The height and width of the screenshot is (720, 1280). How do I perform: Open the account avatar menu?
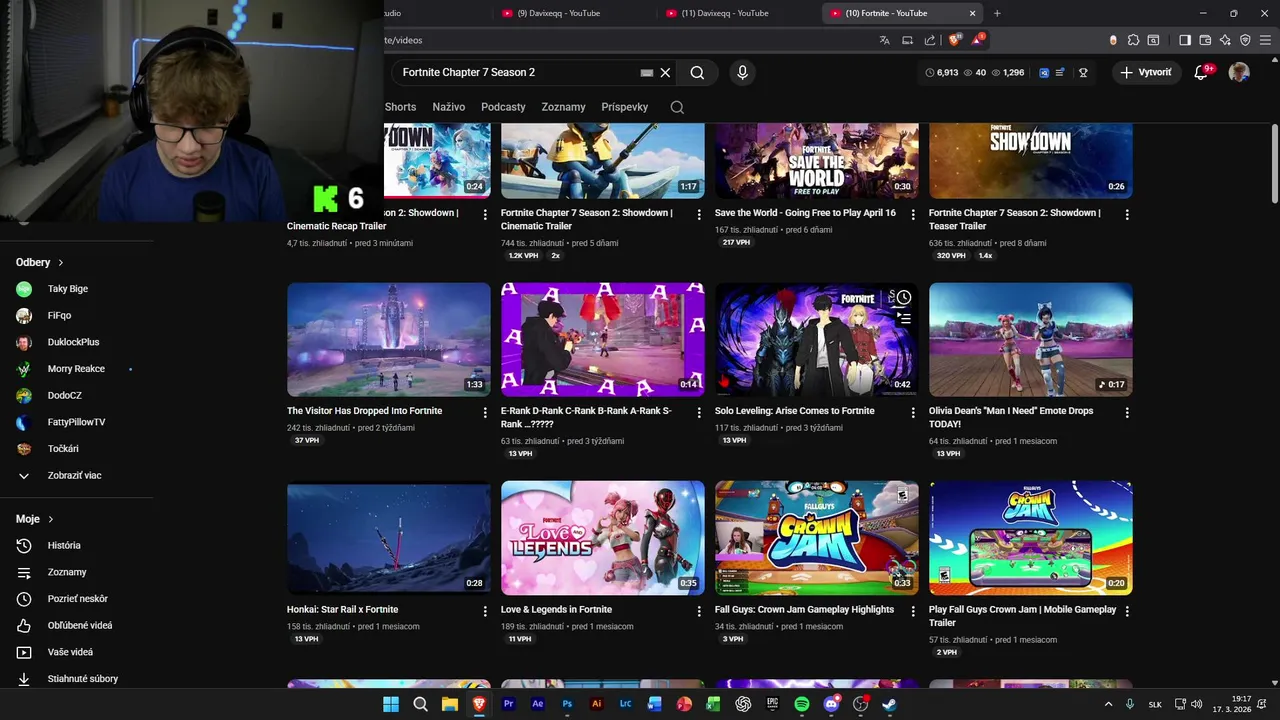pos(1239,72)
